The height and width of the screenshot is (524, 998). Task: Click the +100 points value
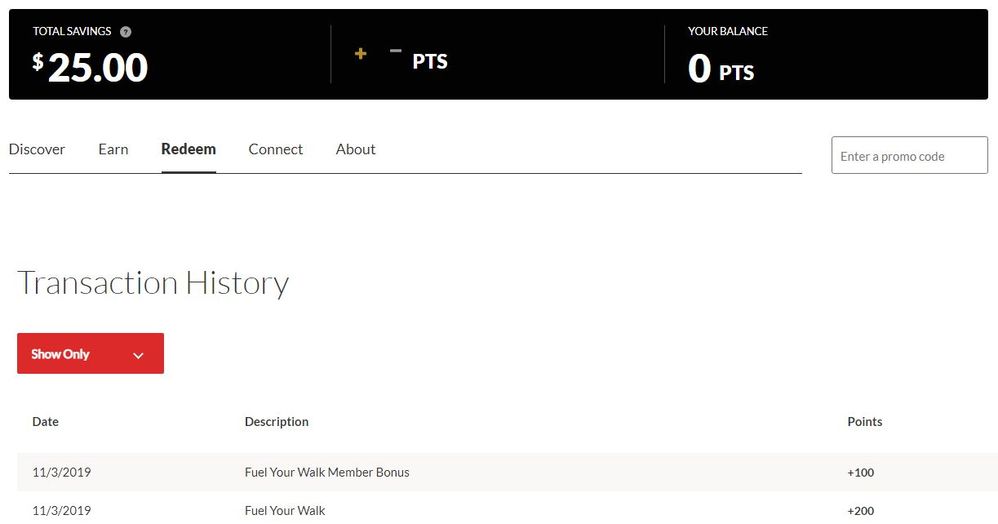(x=860, y=472)
